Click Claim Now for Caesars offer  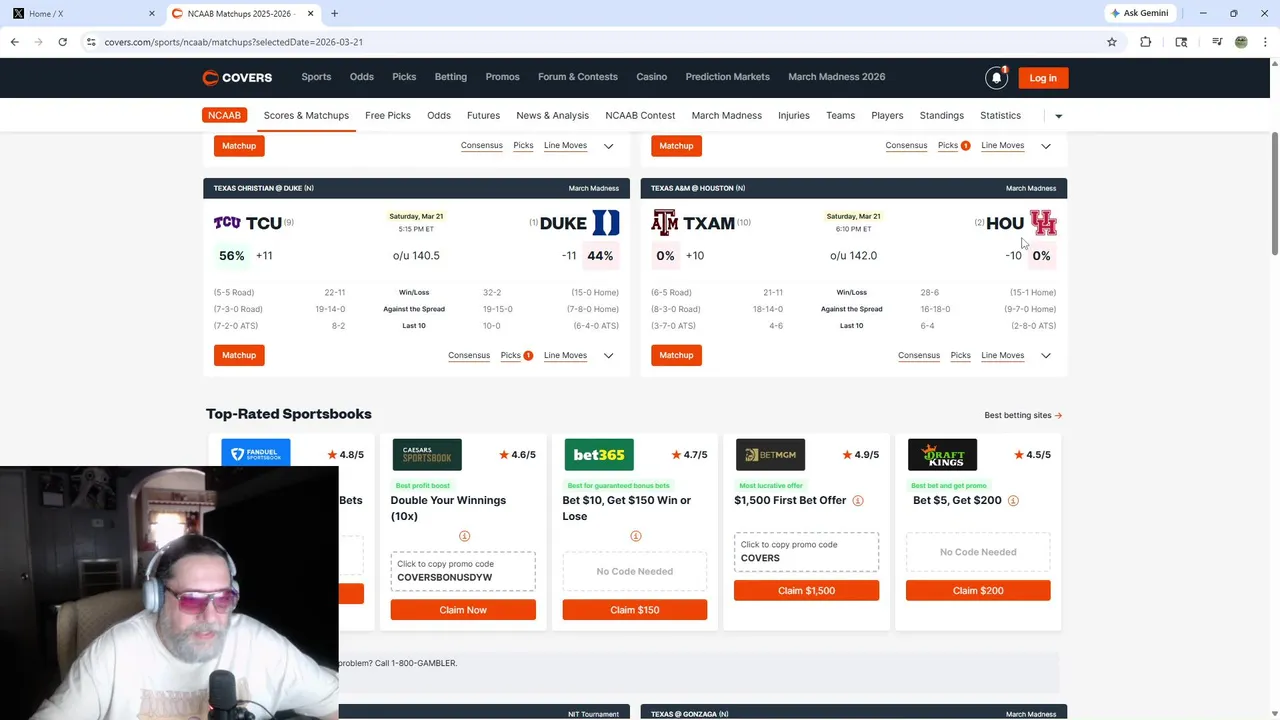coord(463,610)
